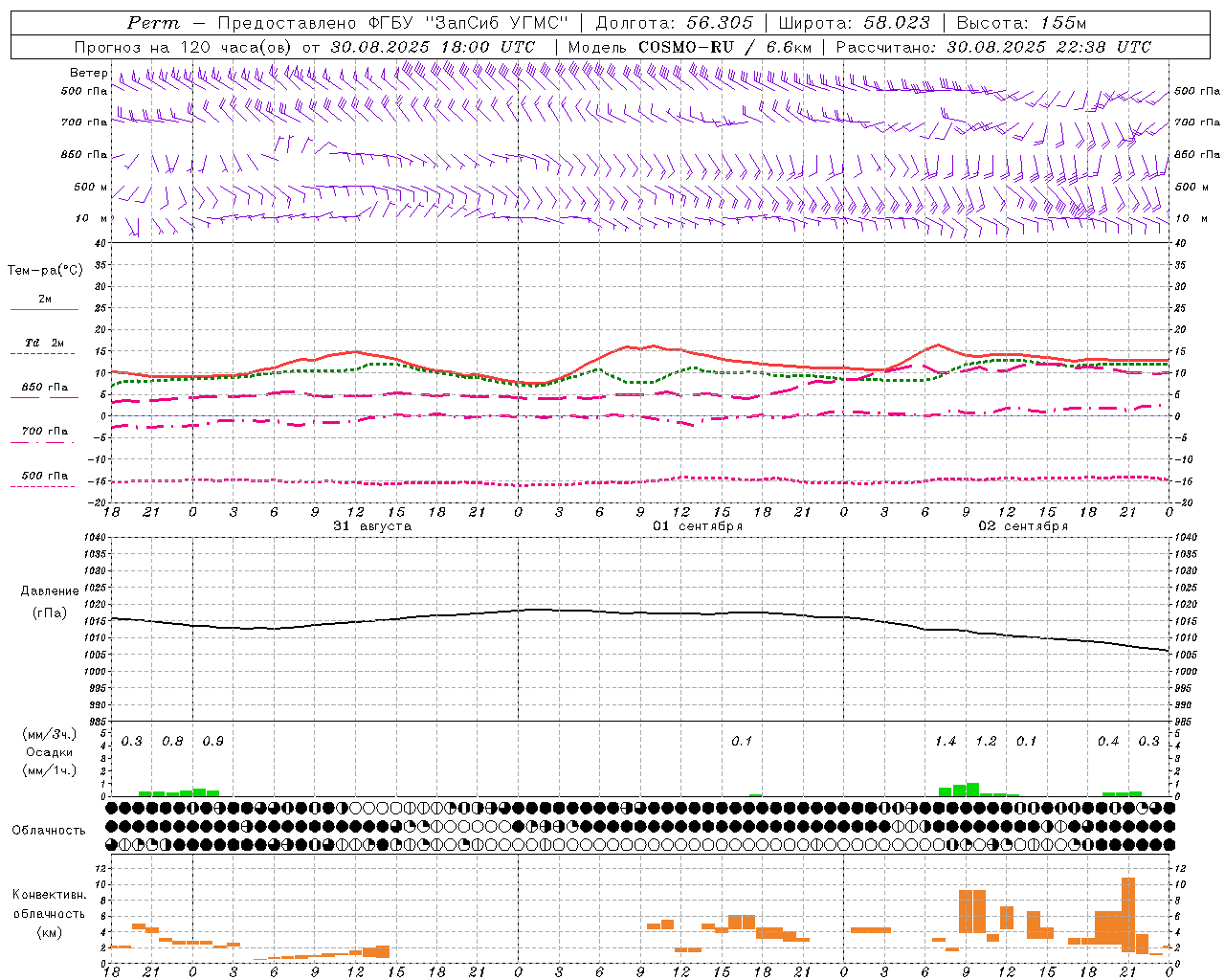Click the '2м' temperature legend entry

click(45, 300)
